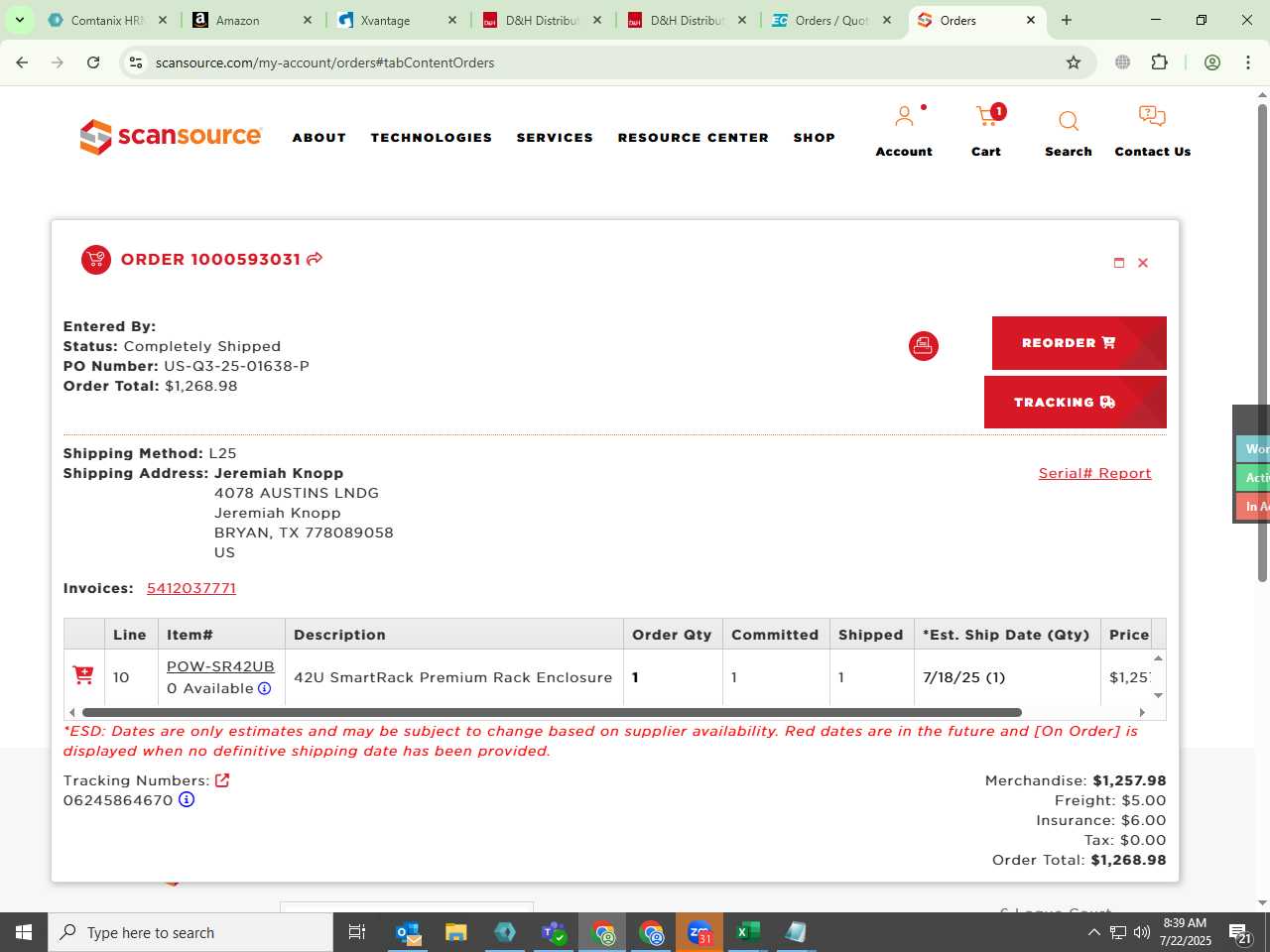Open invoice 5412037771 link
Image resolution: width=1270 pixels, height=952 pixels.
coord(191,588)
